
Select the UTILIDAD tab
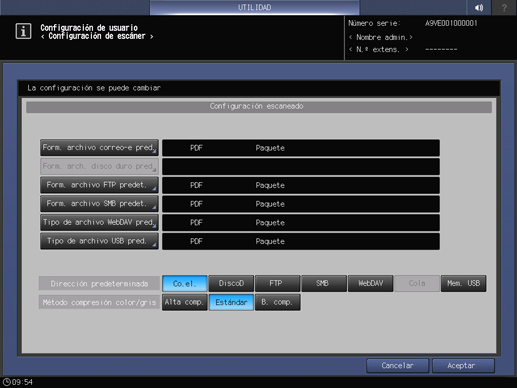click(x=255, y=7)
